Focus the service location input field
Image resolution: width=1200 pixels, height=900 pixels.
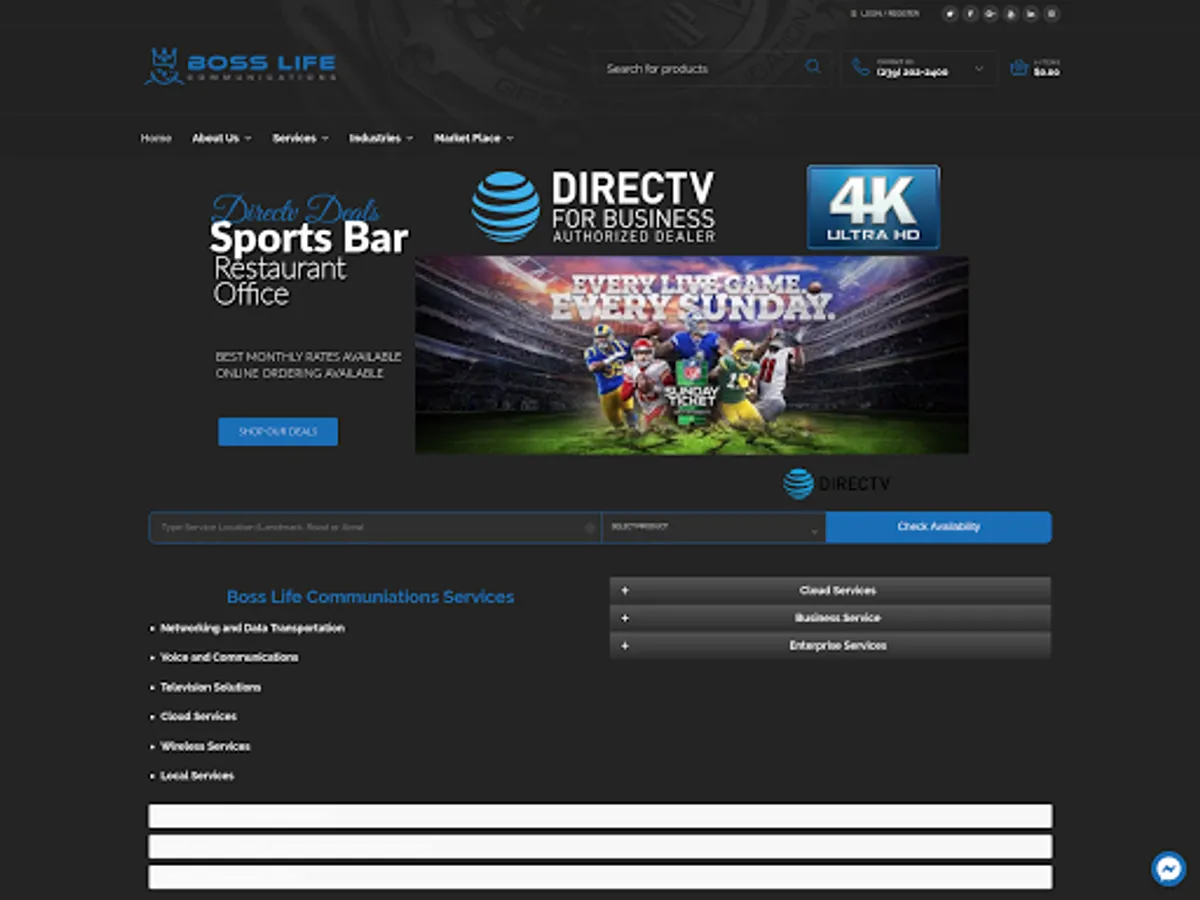point(375,527)
